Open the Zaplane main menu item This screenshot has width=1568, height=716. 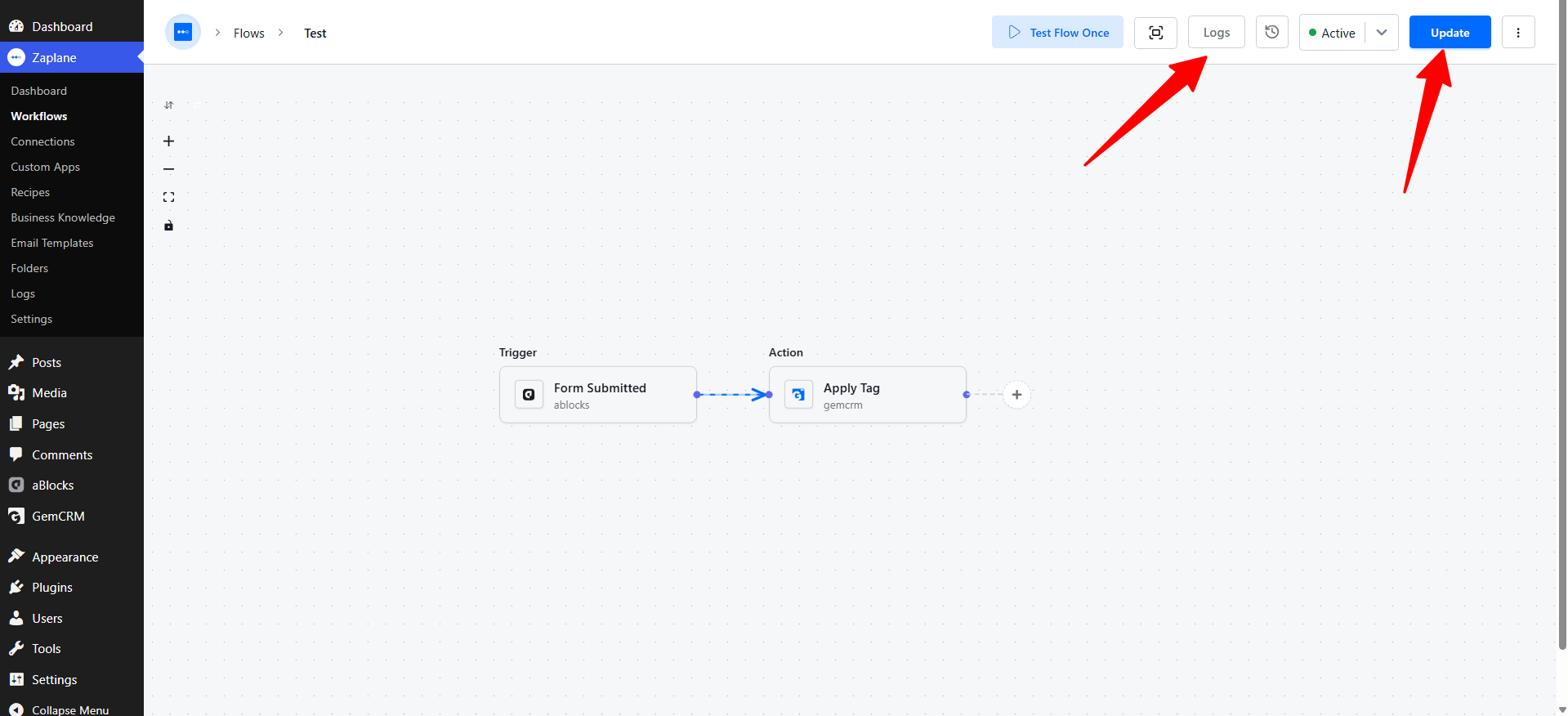(72, 57)
